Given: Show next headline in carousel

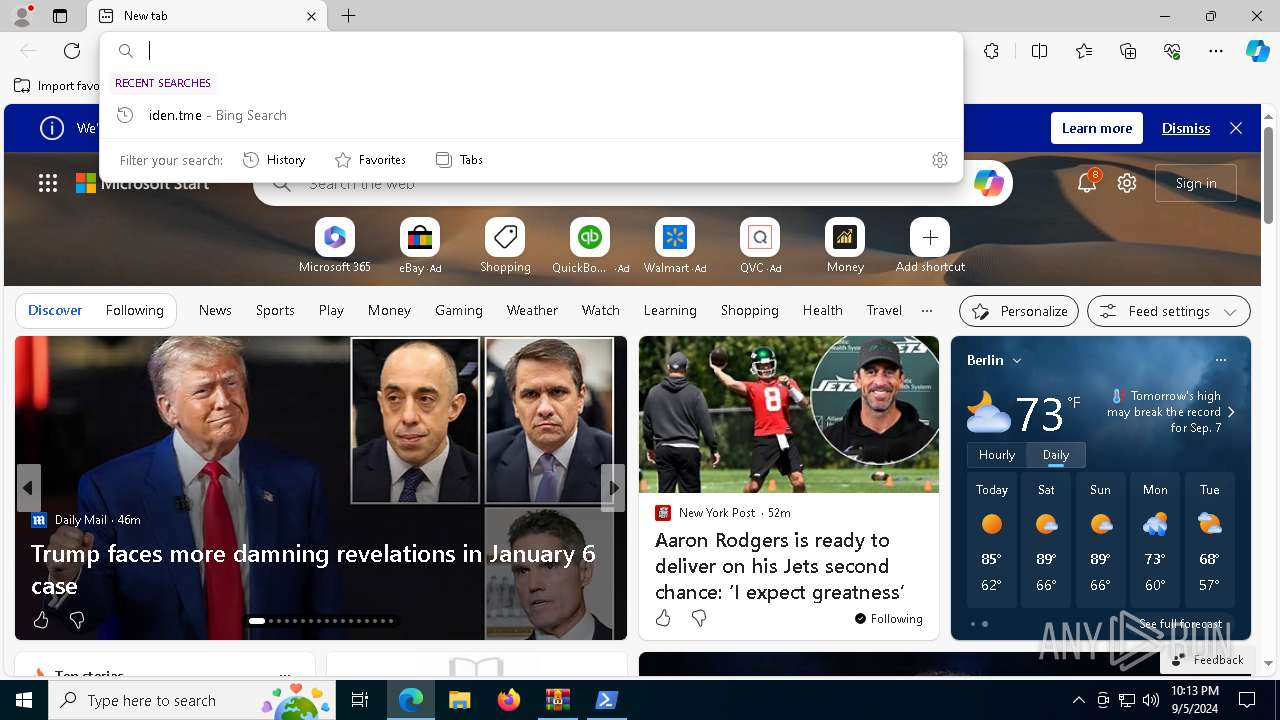Looking at the screenshot, I should click(x=613, y=488).
